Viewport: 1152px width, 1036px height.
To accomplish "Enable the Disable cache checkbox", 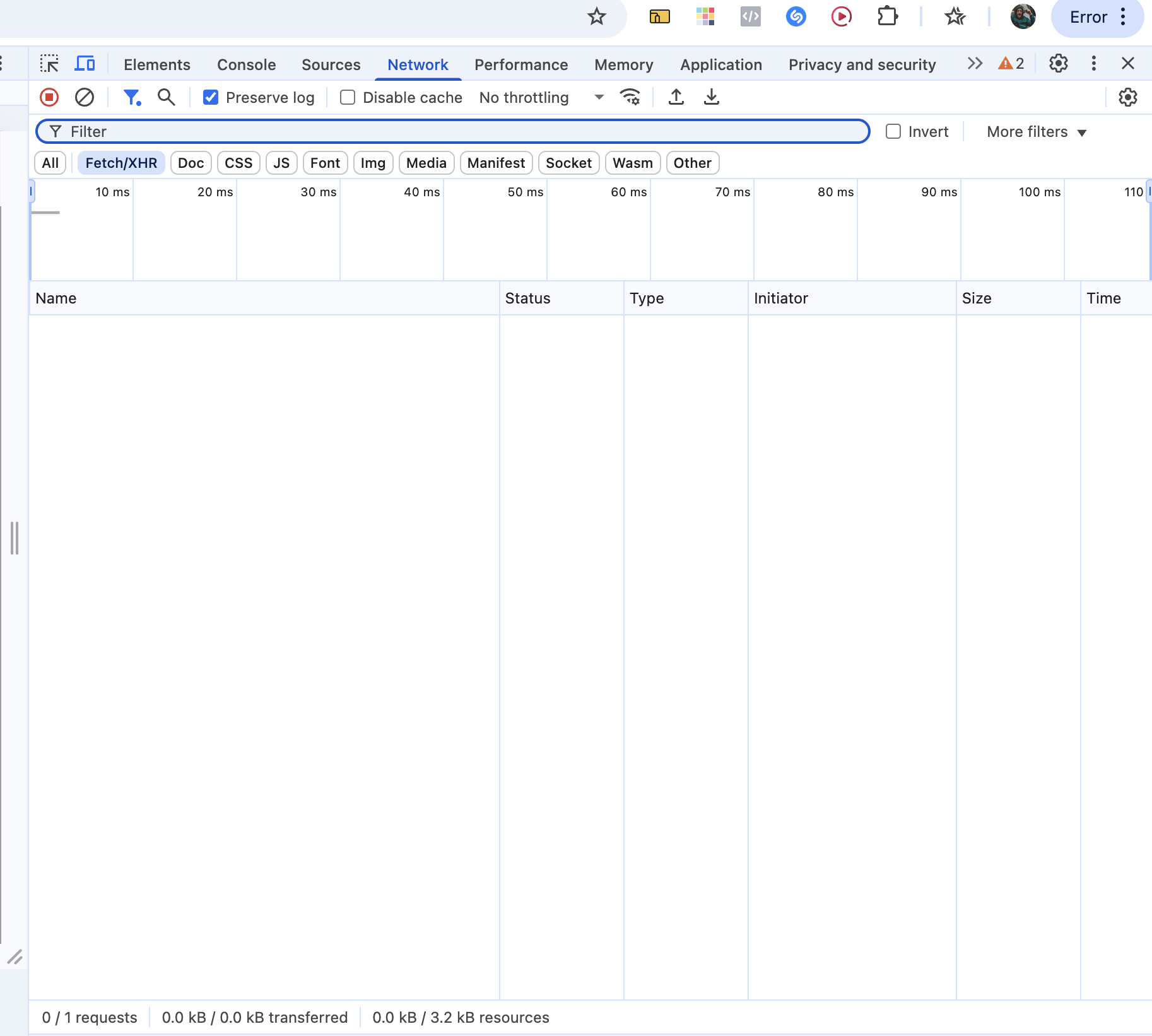I will pos(348,97).
